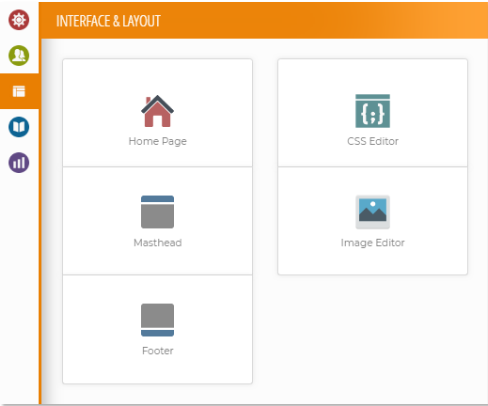This screenshot has width=488, height=406.
Task: Open the CSS Editor label link
Action: click(x=373, y=141)
